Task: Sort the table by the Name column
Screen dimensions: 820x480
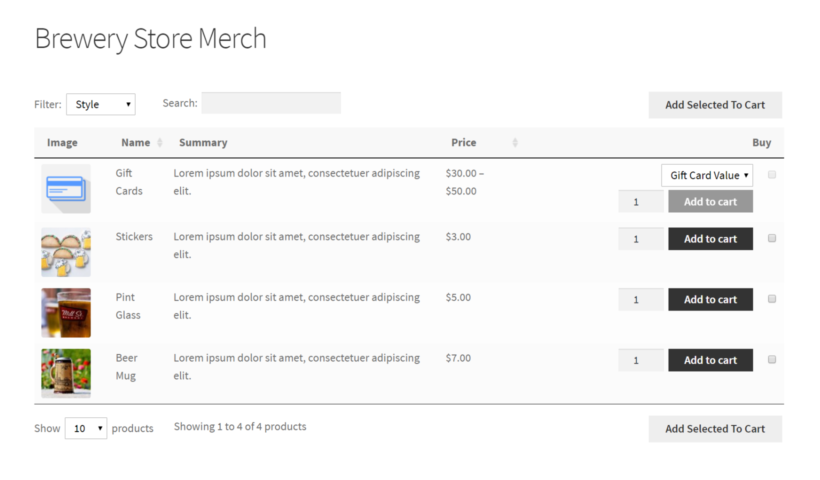Action: [x=142, y=142]
